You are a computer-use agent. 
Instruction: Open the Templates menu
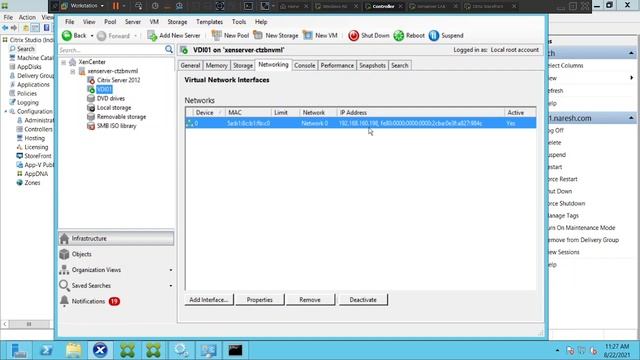(x=209, y=22)
